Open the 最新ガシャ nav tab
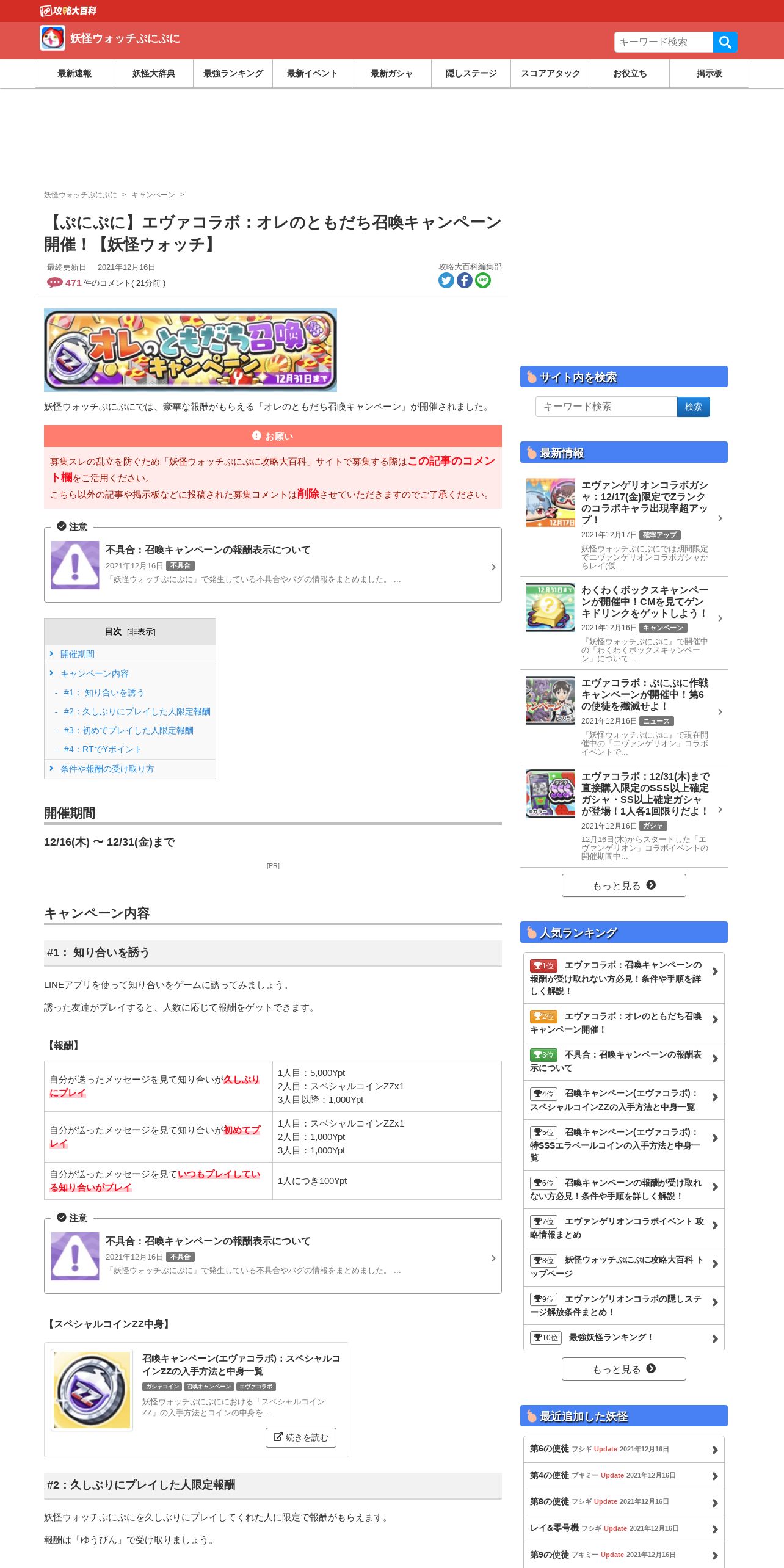Screen dimensions: 784x1568 tap(392, 73)
